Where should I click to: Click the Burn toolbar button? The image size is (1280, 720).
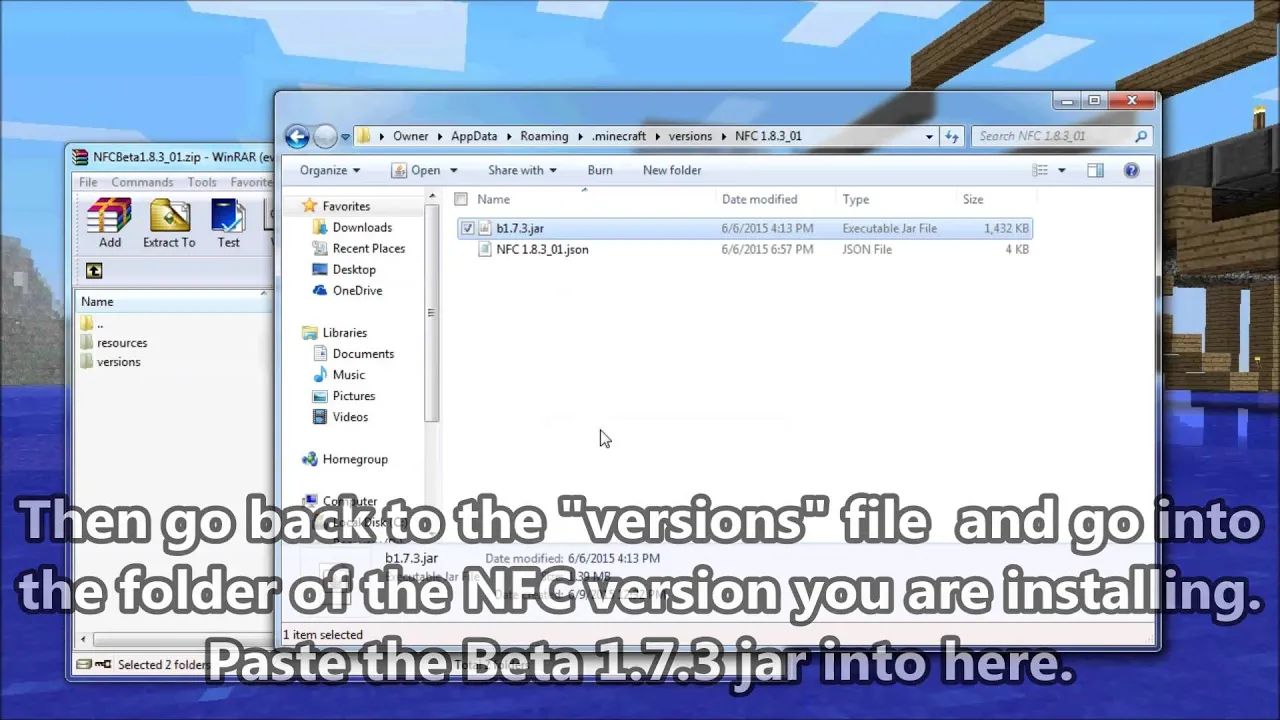point(600,170)
